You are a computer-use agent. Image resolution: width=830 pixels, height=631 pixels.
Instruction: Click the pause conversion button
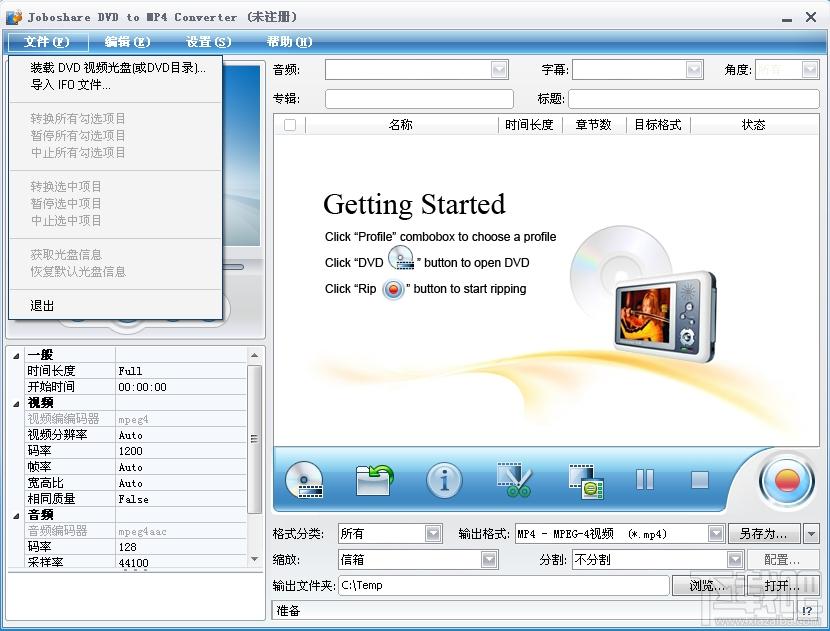(644, 480)
